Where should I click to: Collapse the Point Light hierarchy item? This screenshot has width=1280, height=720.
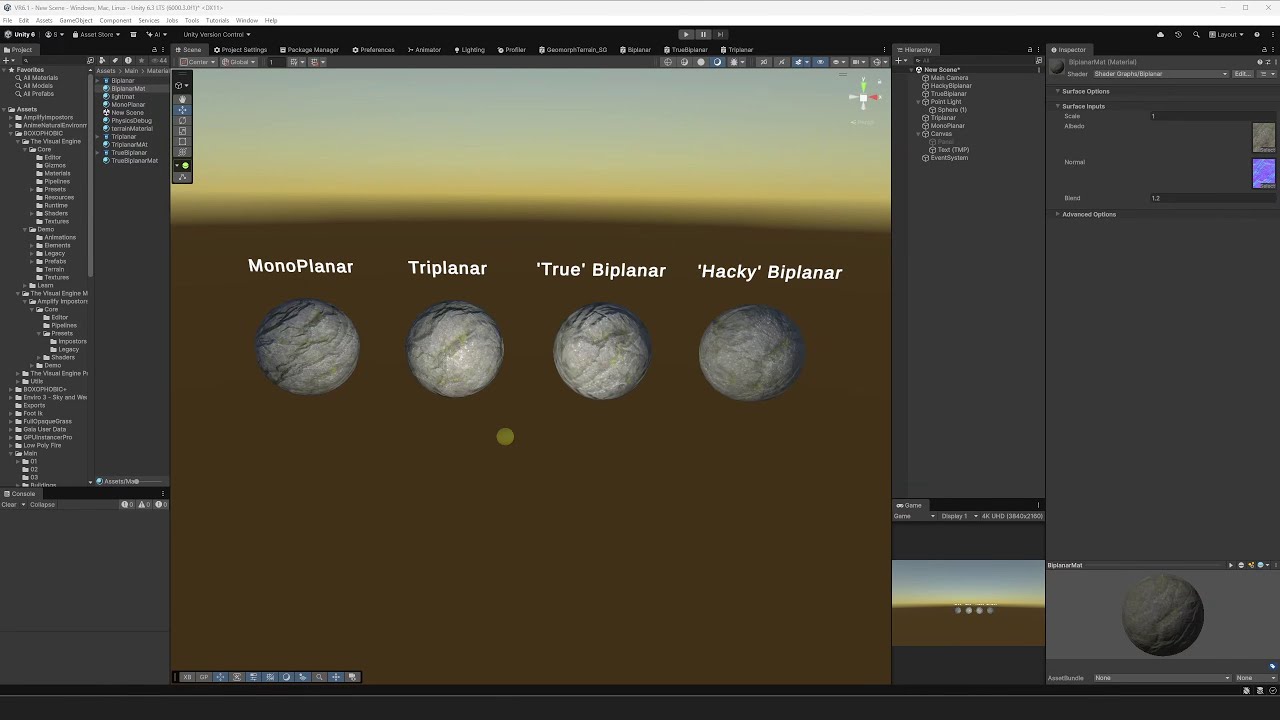point(920,102)
